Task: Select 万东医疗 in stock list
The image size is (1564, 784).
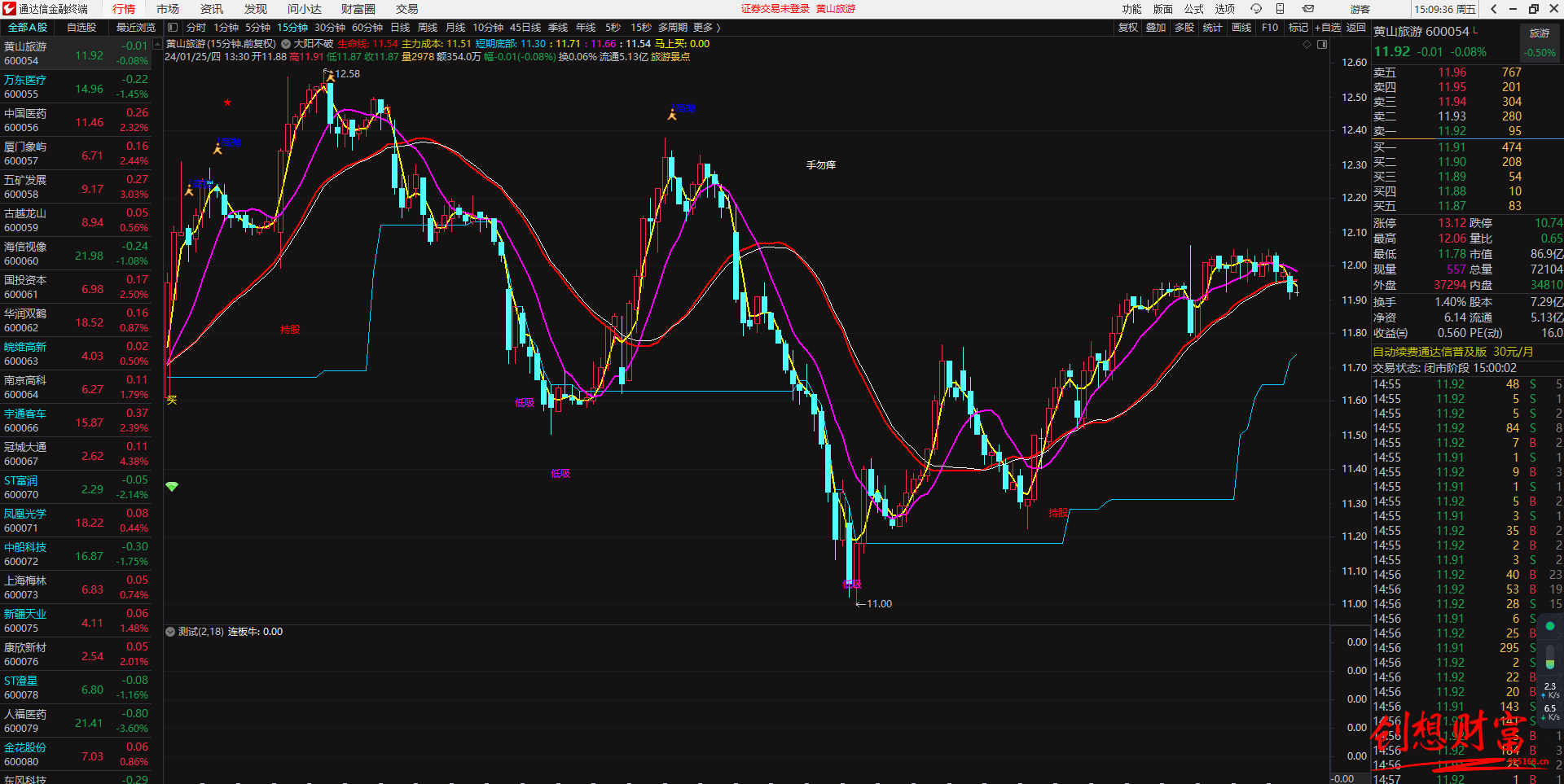Action: (x=76, y=87)
